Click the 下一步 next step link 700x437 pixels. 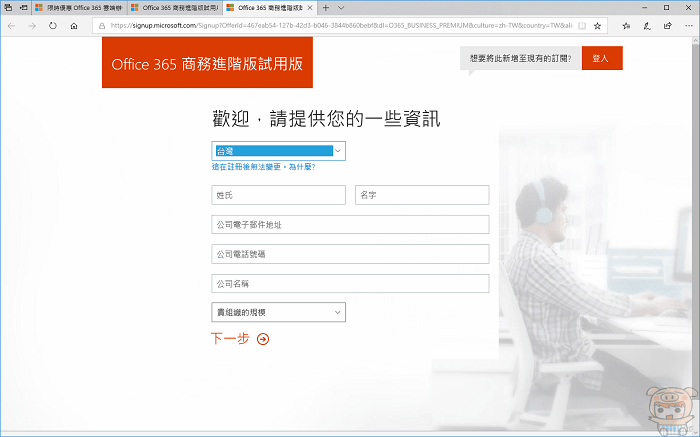point(230,338)
